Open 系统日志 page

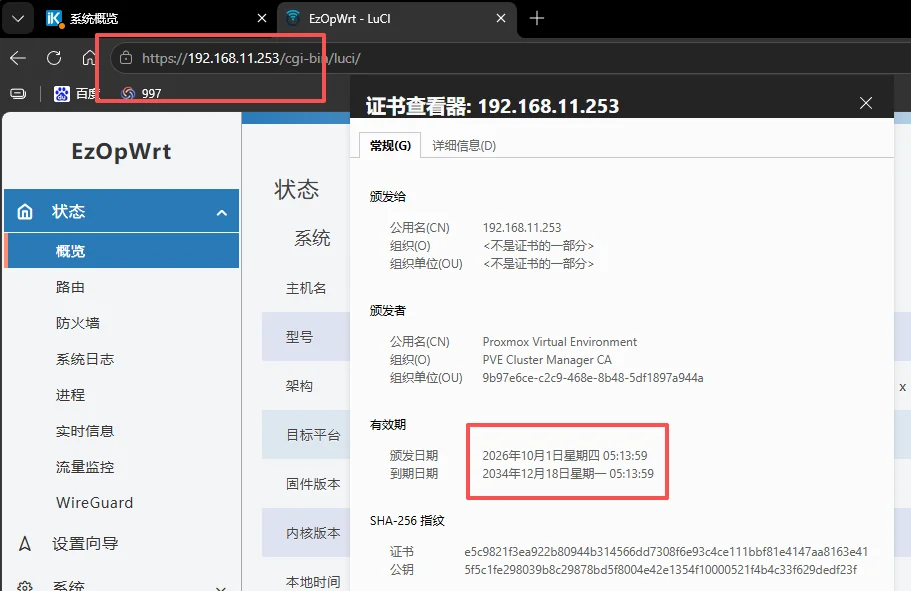click(85, 359)
